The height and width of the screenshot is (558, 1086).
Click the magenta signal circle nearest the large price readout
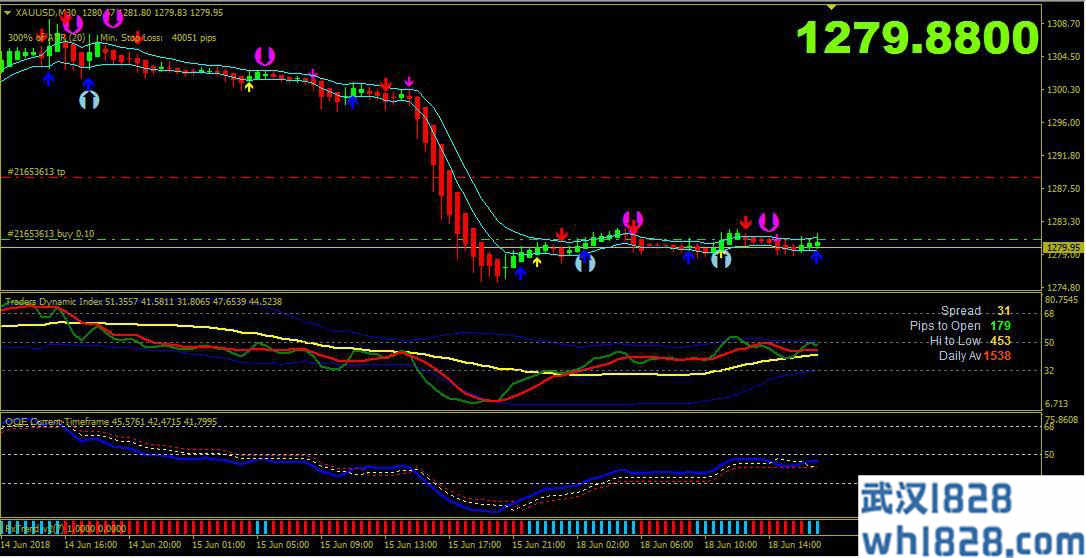[x=768, y=222]
